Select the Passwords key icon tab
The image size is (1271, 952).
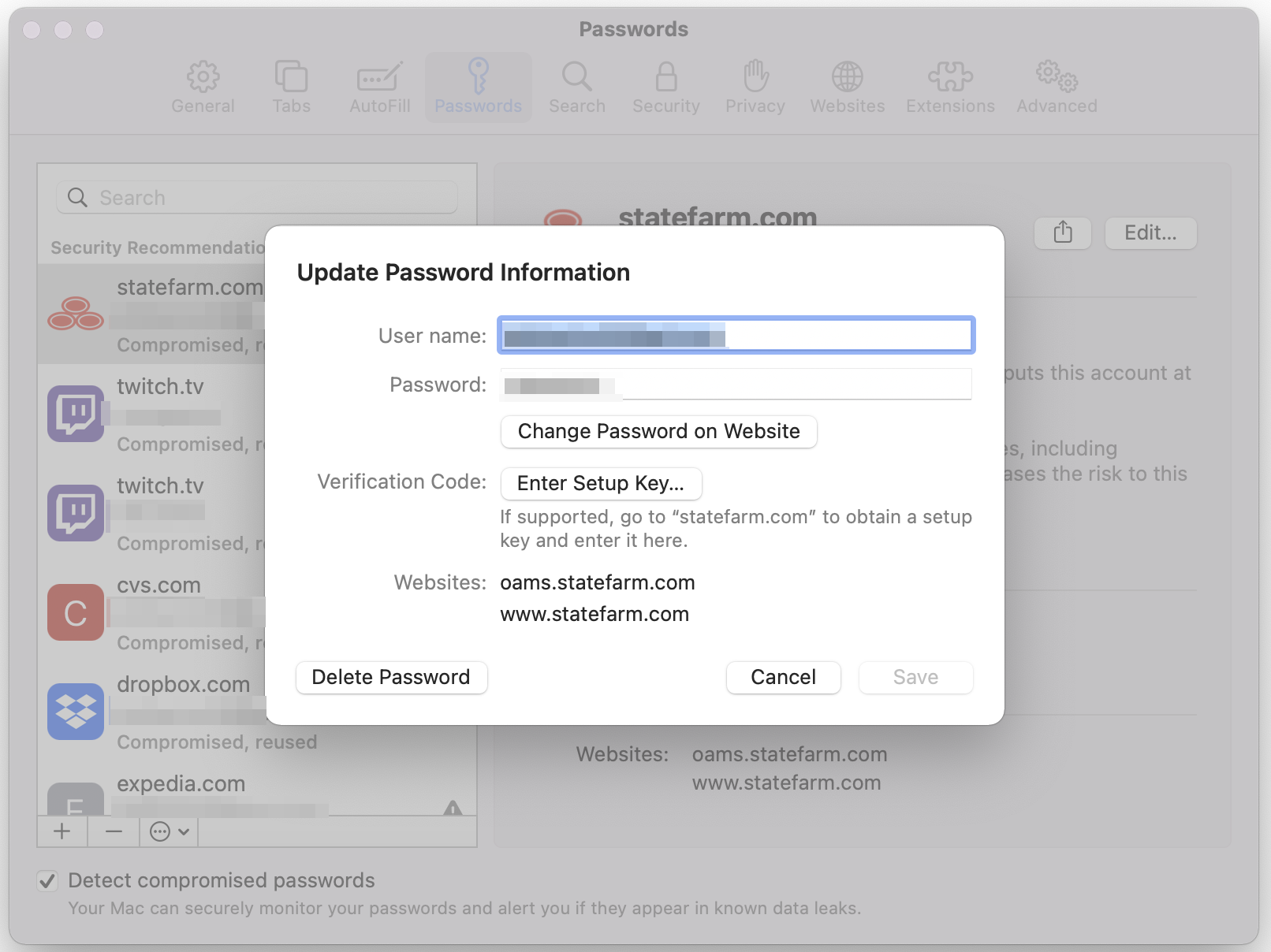click(479, 87)
